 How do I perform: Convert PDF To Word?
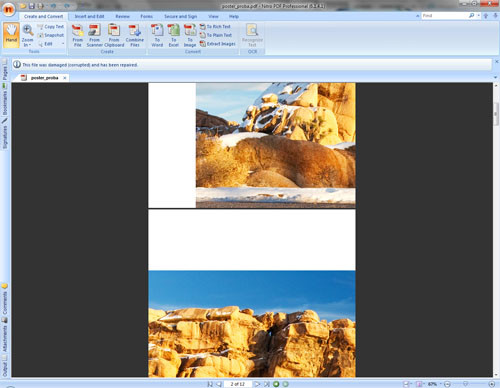pyautogui.click(x=157, y=35)
